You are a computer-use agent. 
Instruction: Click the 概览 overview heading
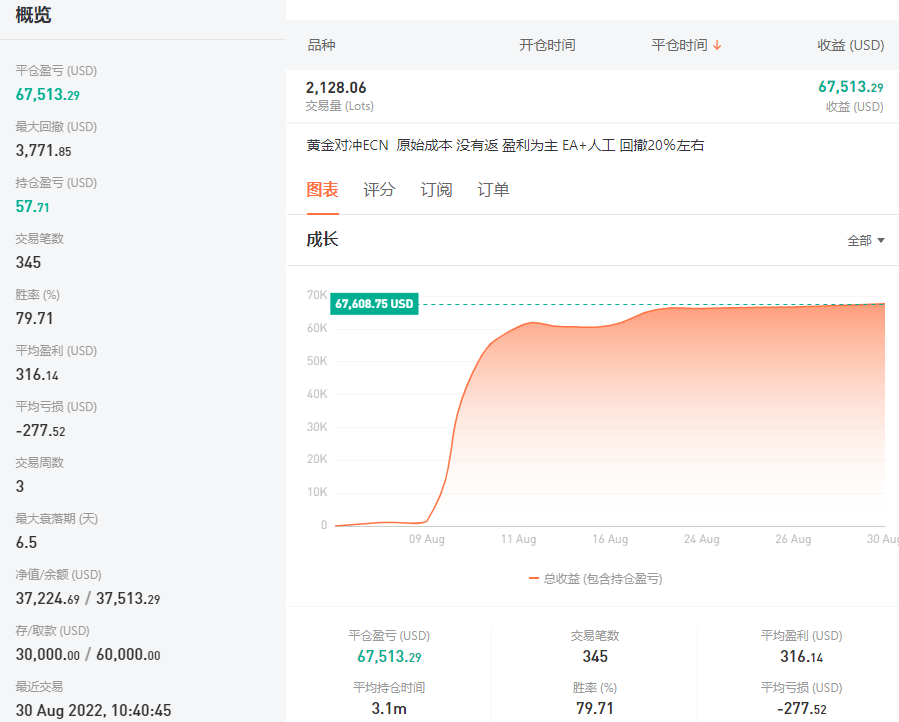[33, 14]
